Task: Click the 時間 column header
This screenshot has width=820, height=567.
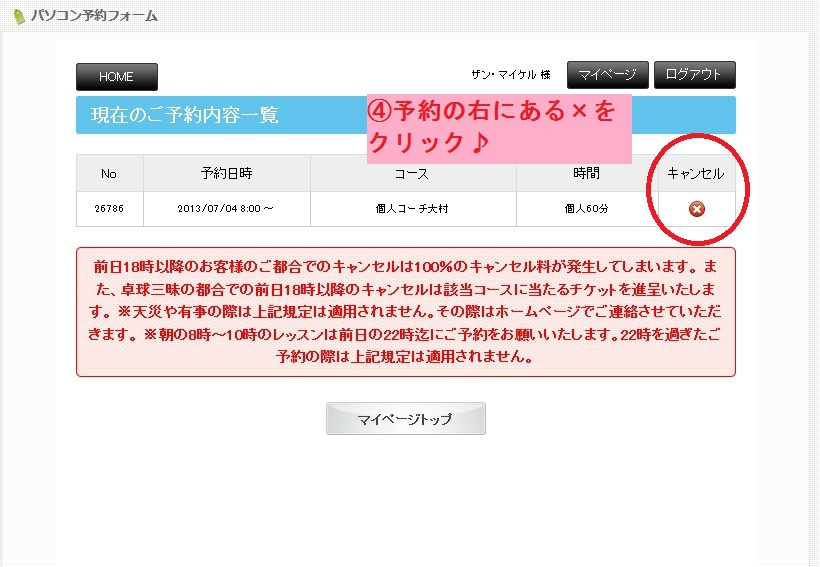Action: [x=587, y=173]
